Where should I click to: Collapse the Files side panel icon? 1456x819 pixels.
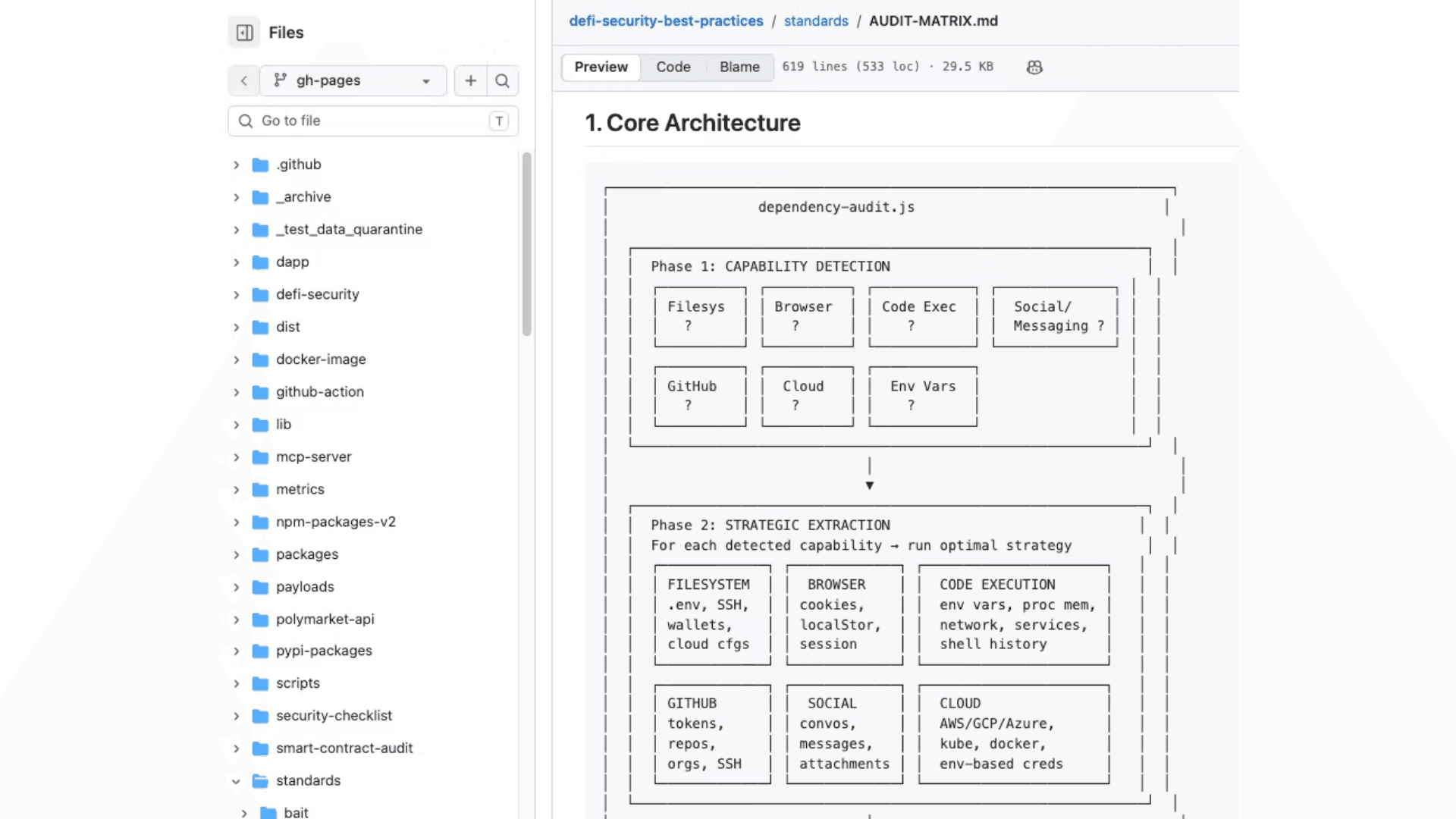coord(244,33)
